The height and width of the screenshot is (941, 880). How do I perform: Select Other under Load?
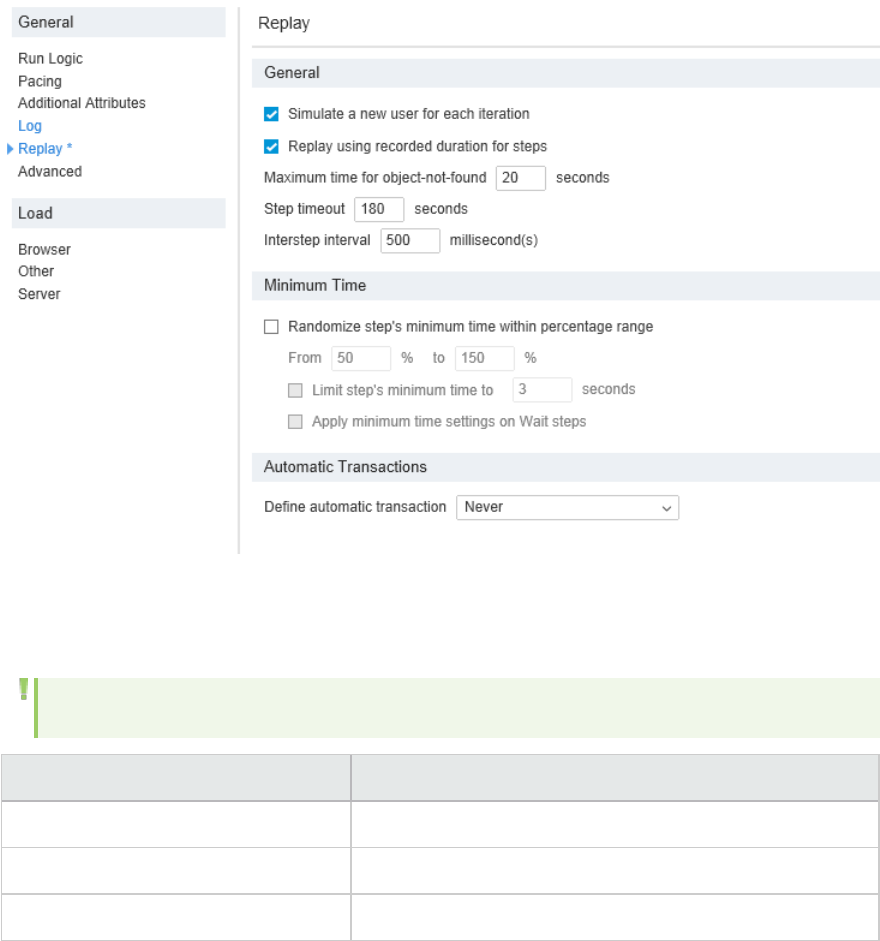tap(36, 271)
